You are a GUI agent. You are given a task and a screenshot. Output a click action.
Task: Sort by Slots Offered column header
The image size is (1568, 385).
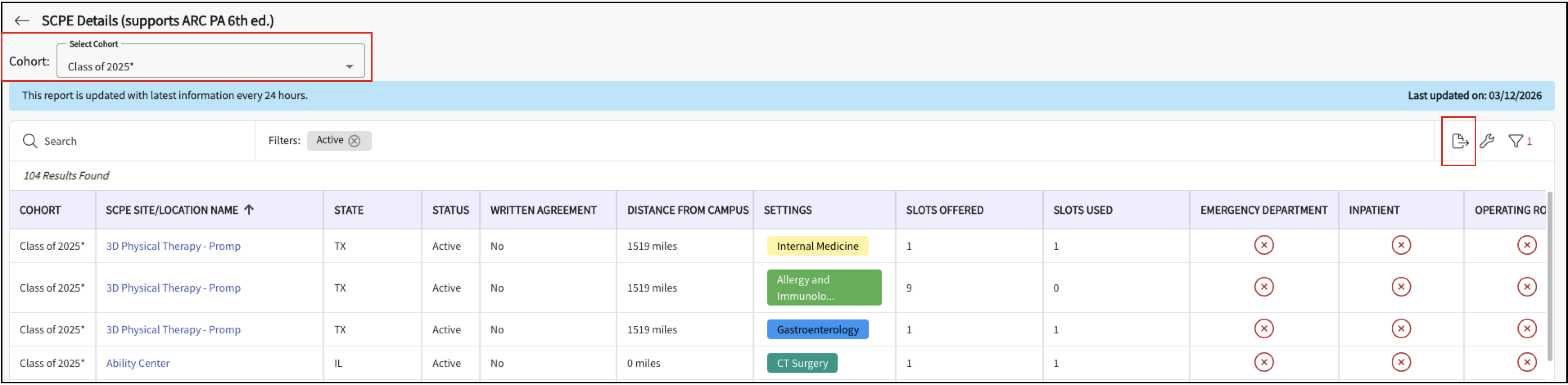944,210
